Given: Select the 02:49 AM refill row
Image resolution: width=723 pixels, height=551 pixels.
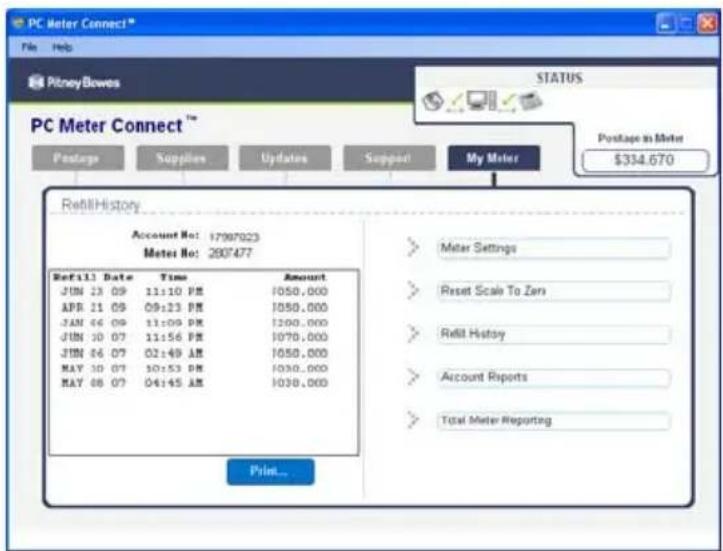Looking at the screenshot, I should [x=194, y=353].
